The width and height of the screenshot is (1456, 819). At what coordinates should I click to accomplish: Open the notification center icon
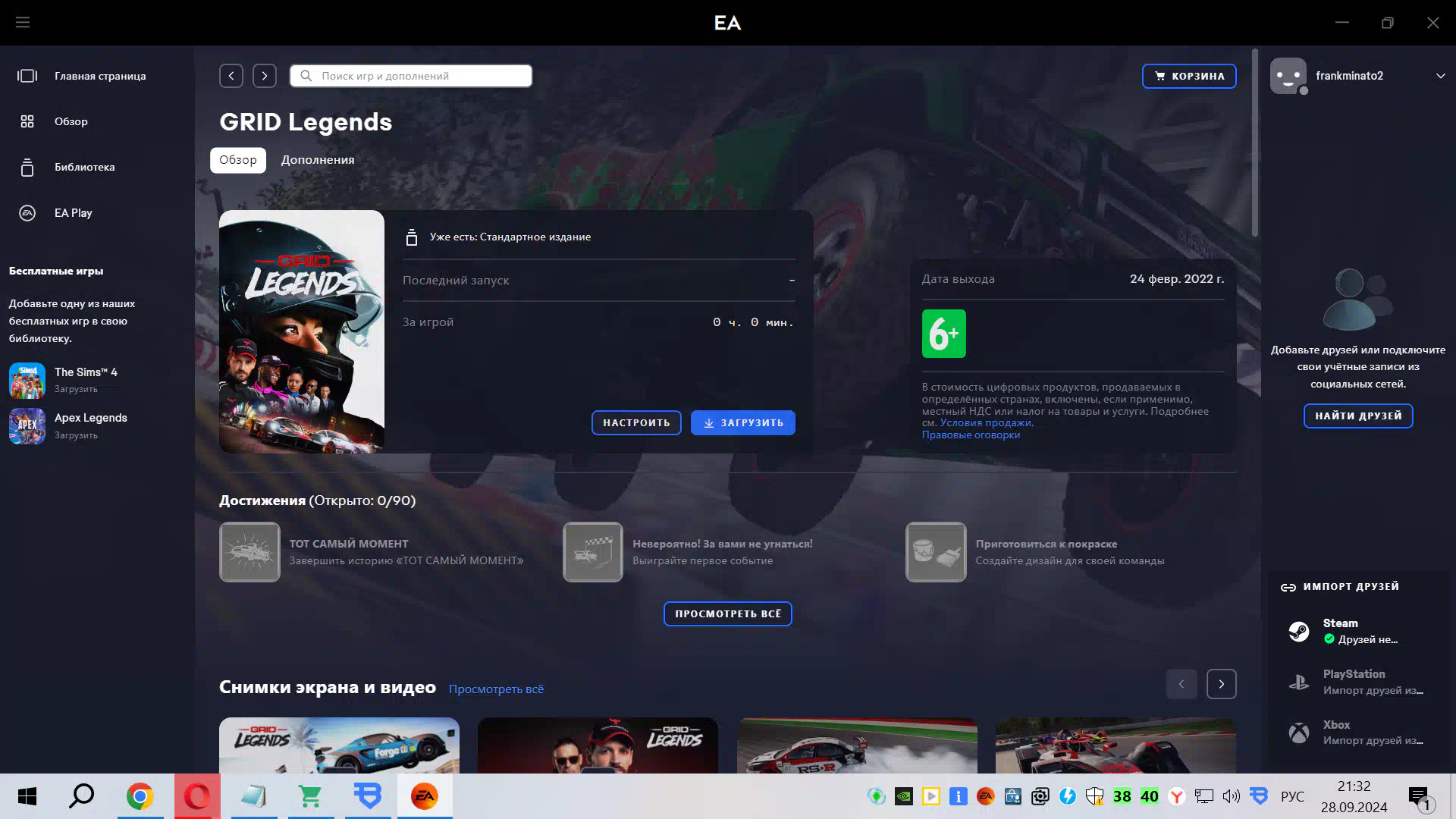point(1422,798)
